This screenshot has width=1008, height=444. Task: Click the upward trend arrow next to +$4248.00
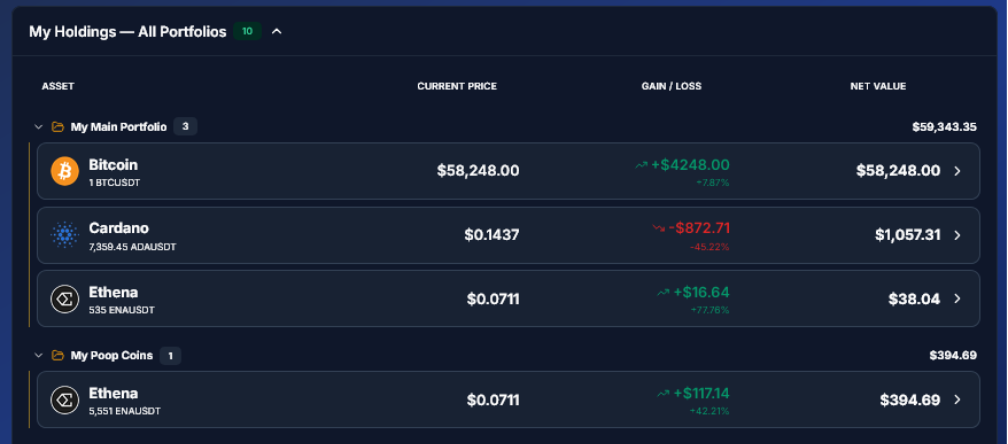641,166
